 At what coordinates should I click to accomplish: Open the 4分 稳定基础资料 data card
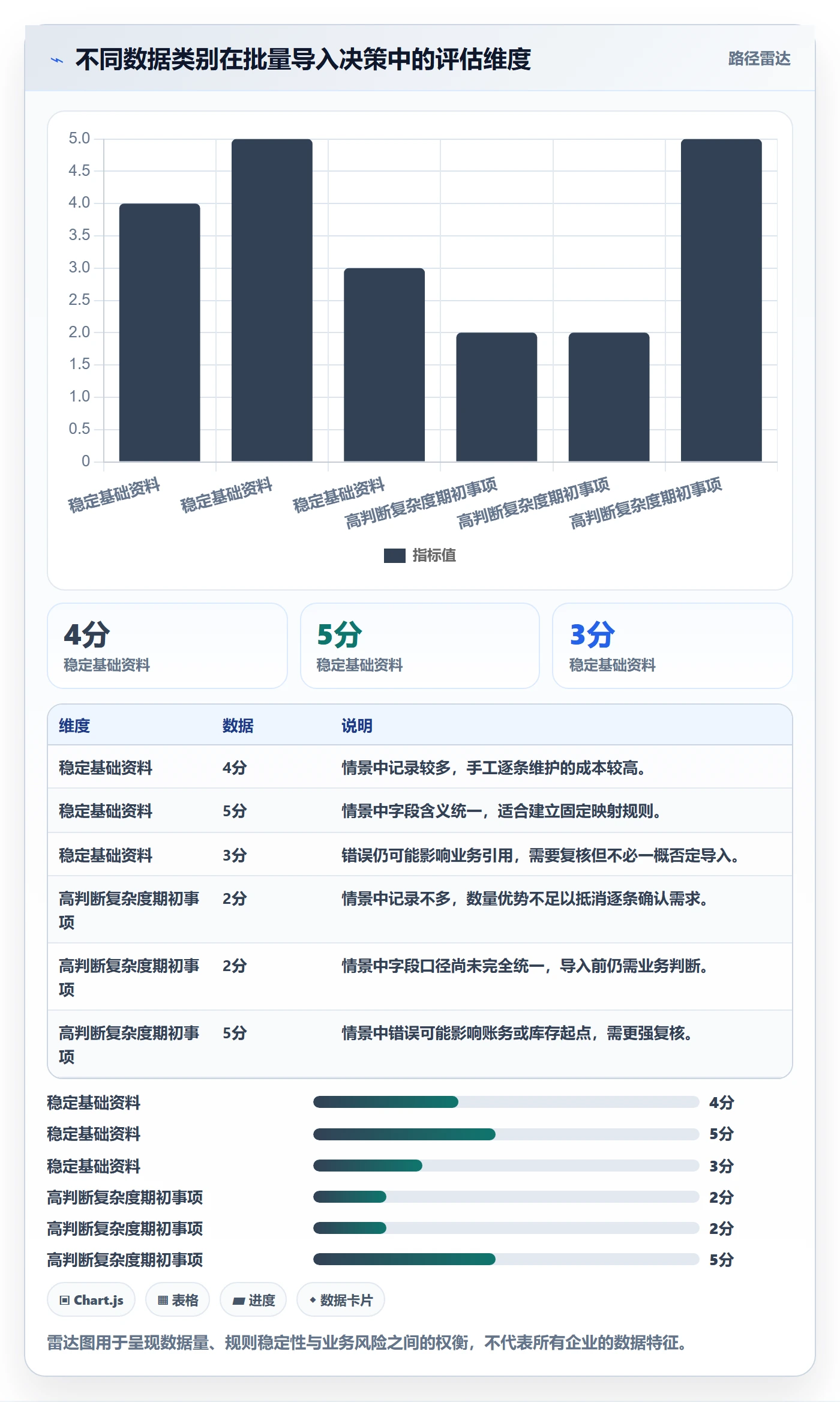click(167, 646)
